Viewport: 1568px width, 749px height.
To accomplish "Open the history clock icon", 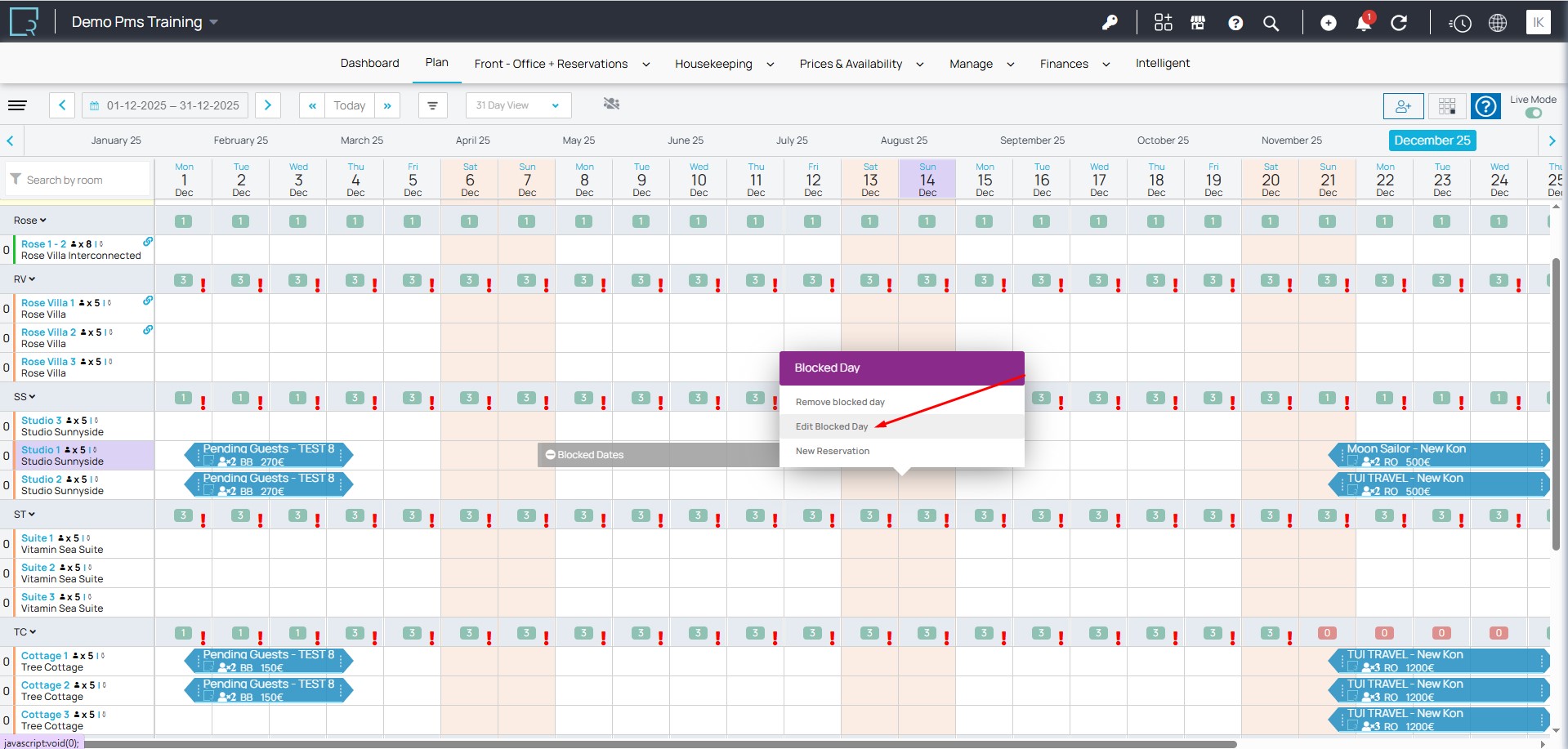I will point(1460,23).
